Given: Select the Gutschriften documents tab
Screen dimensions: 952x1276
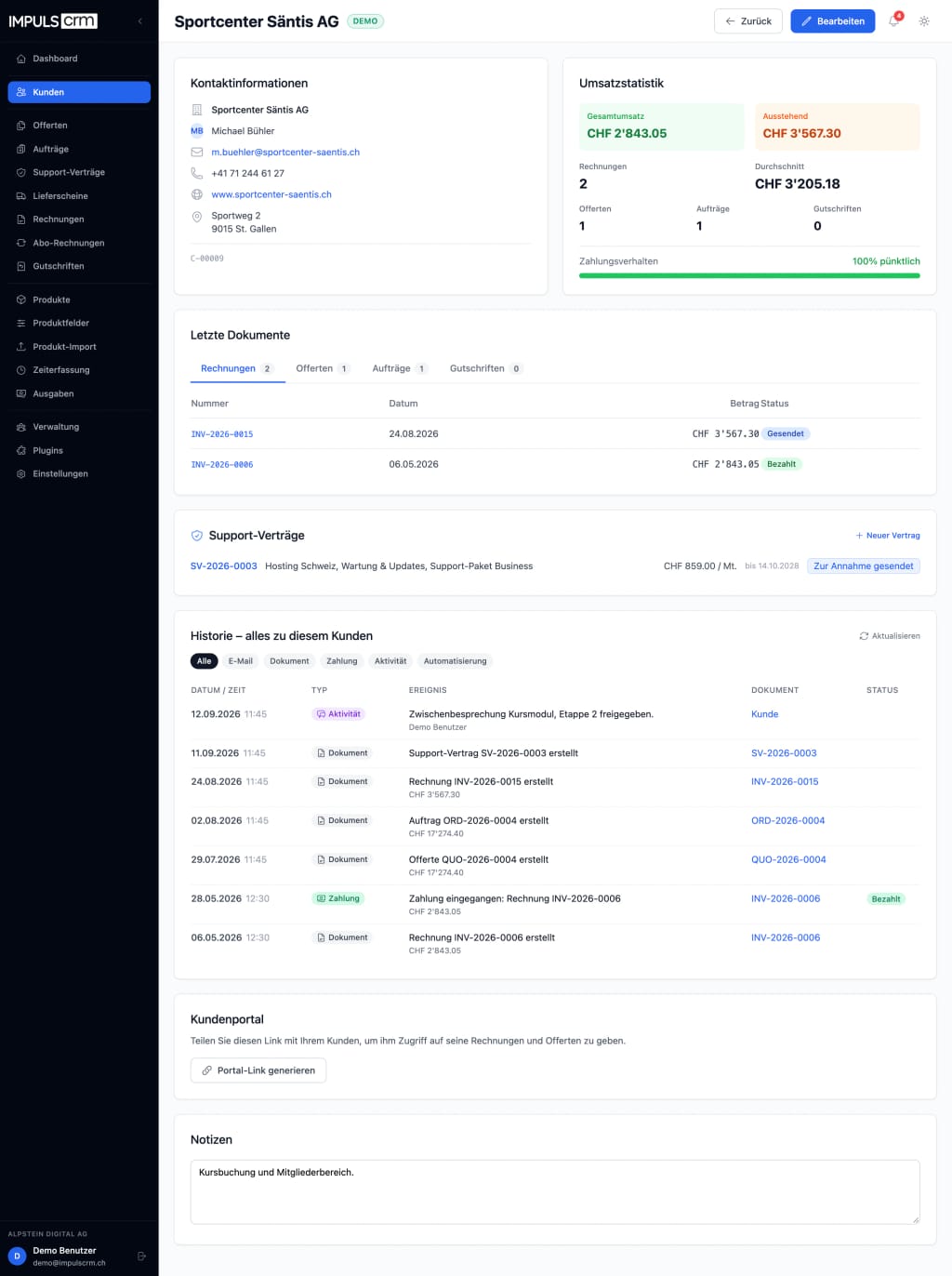Looking at the screenshot, I should pos(486,368).
